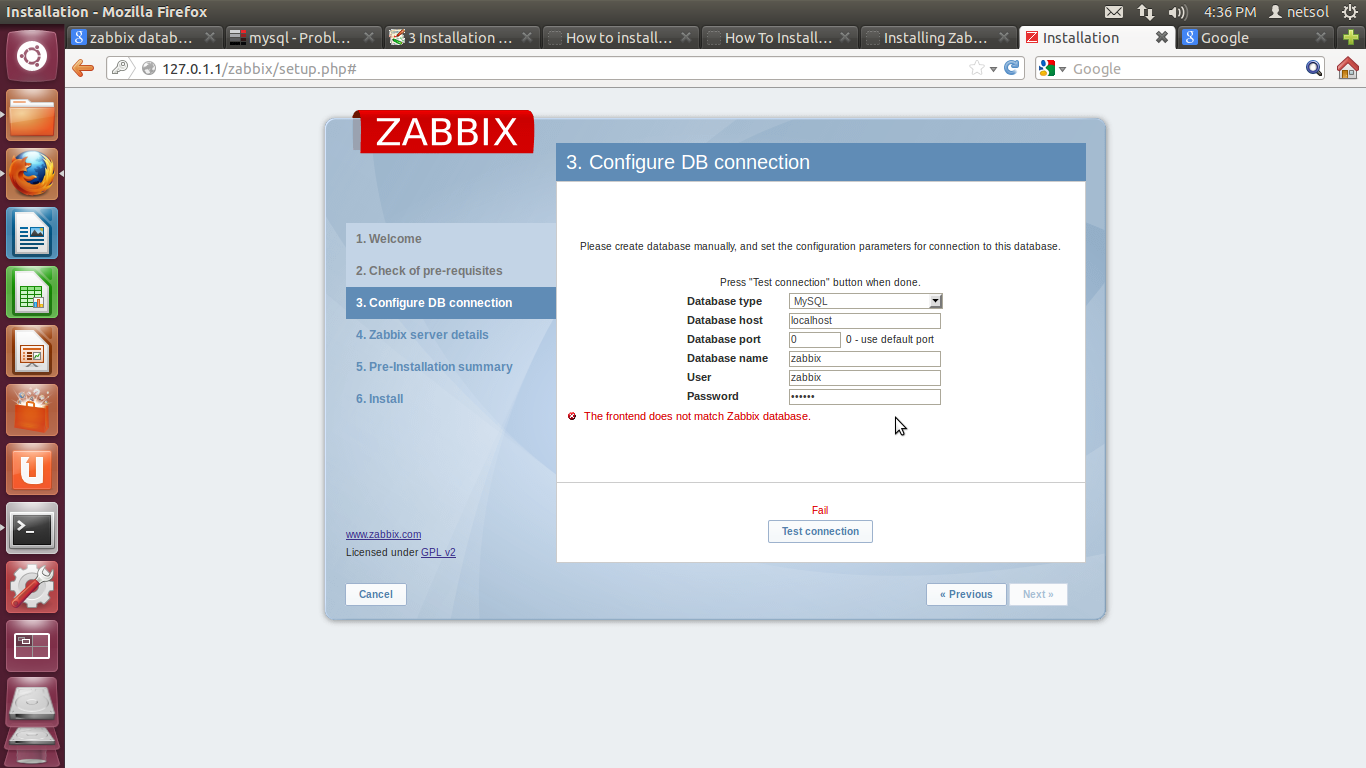
Task: Reload the page with refresh icon
Action: 1012,68
